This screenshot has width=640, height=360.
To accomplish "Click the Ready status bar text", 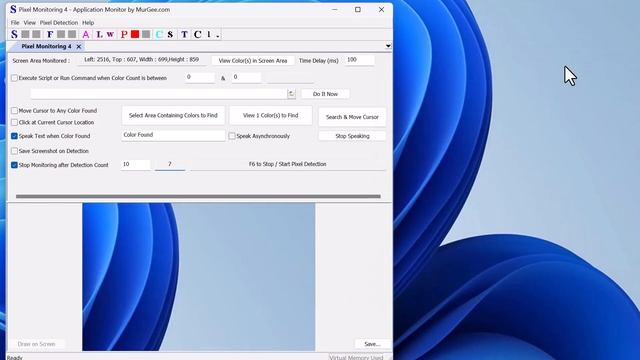I will click(15, 357).
